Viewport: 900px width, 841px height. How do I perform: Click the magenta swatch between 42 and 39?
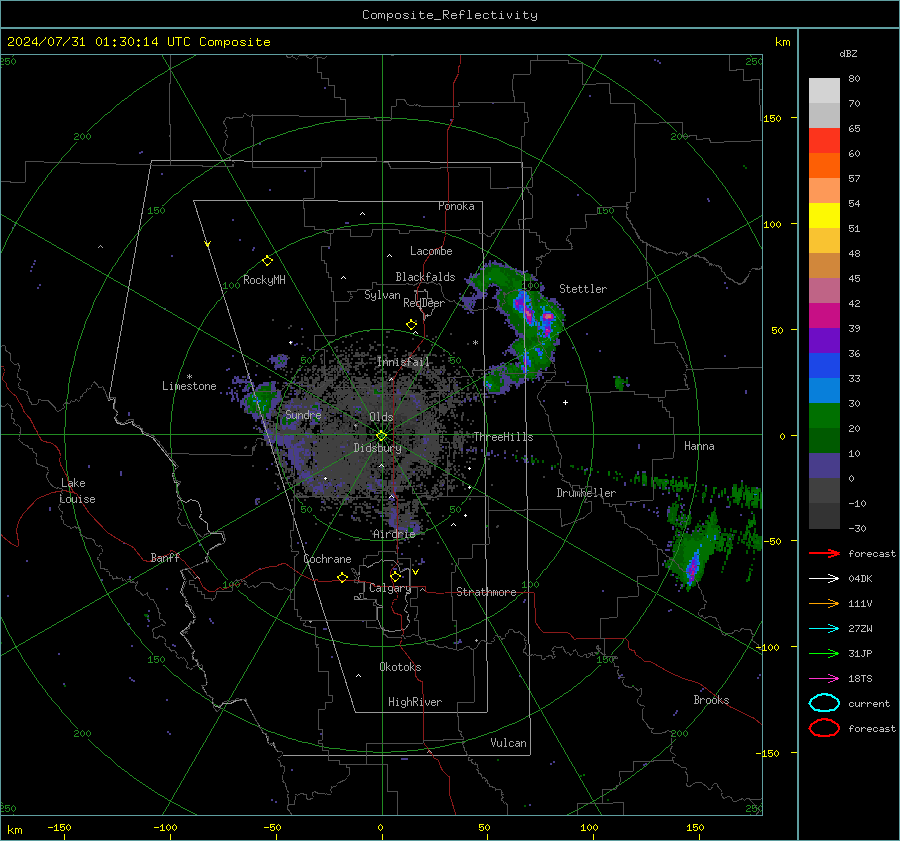[824, 315]
